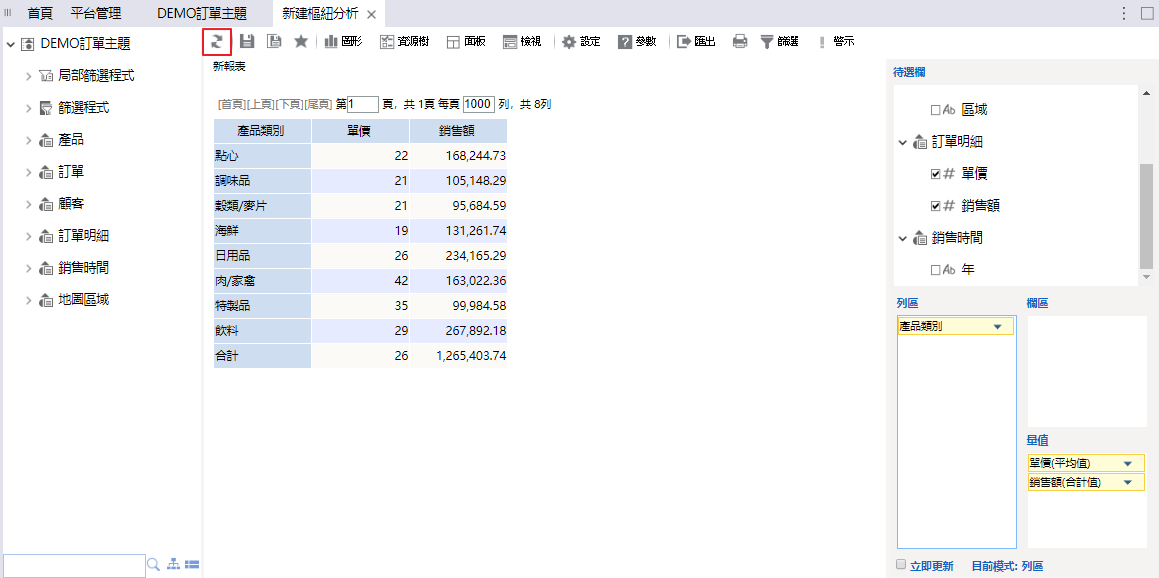Click the favorite star icon

click(301, 41)
